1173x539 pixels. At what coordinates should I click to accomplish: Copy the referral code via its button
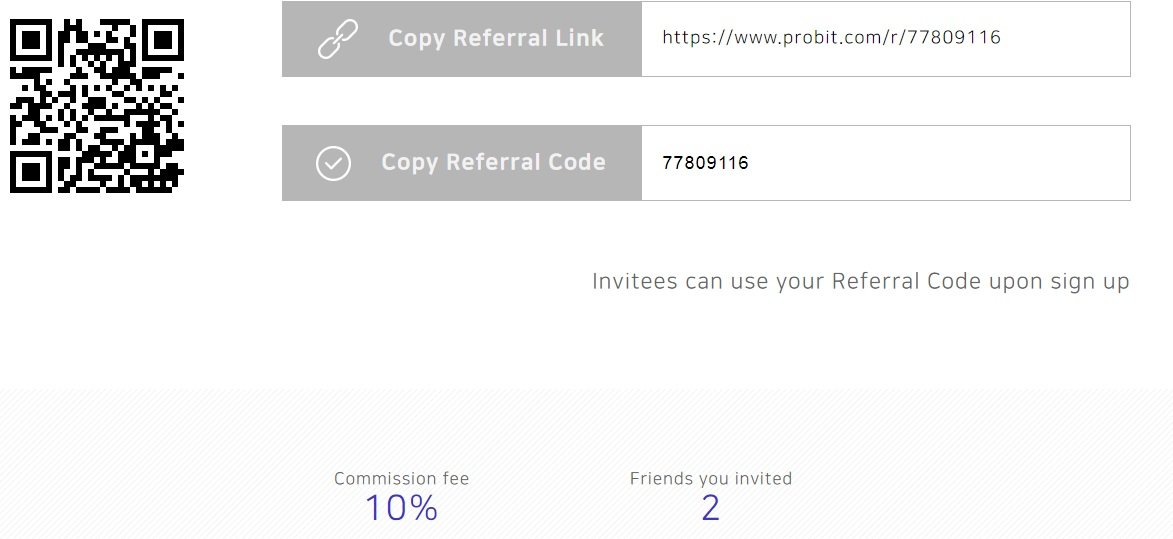462,163
